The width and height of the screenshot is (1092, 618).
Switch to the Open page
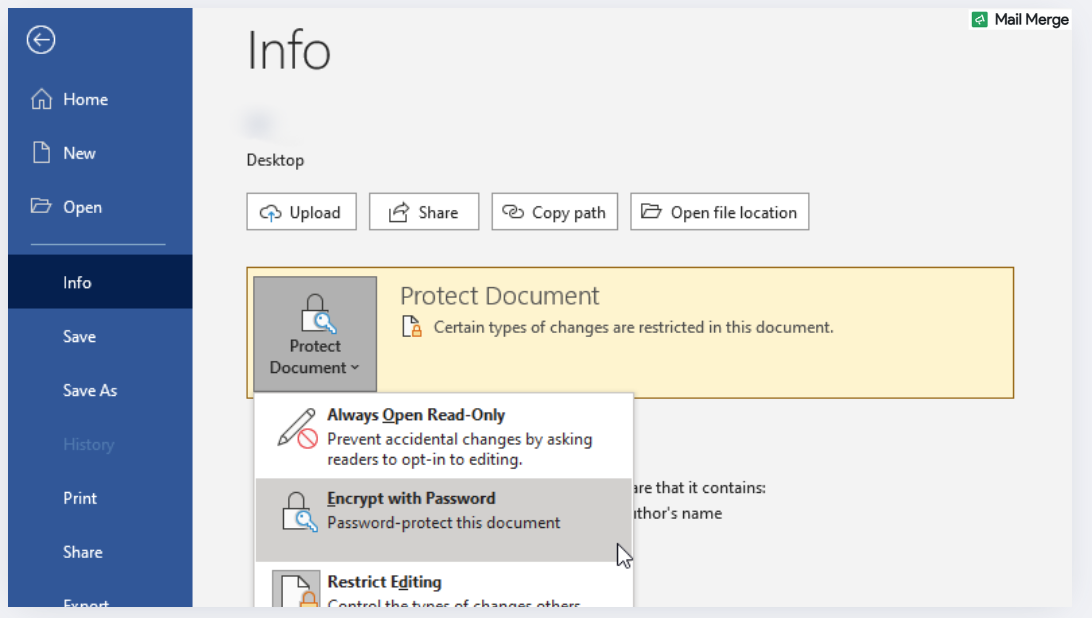click(x=100, y=207)
